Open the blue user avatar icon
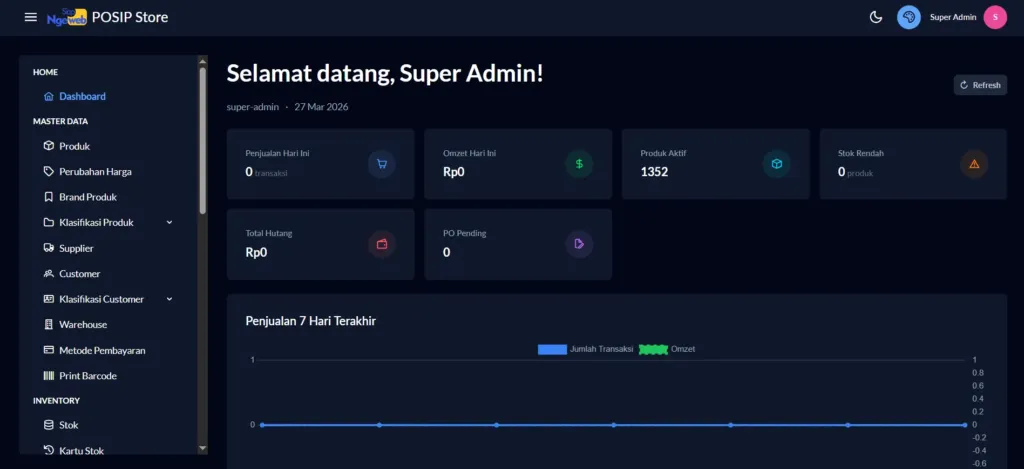 point(909,17)
